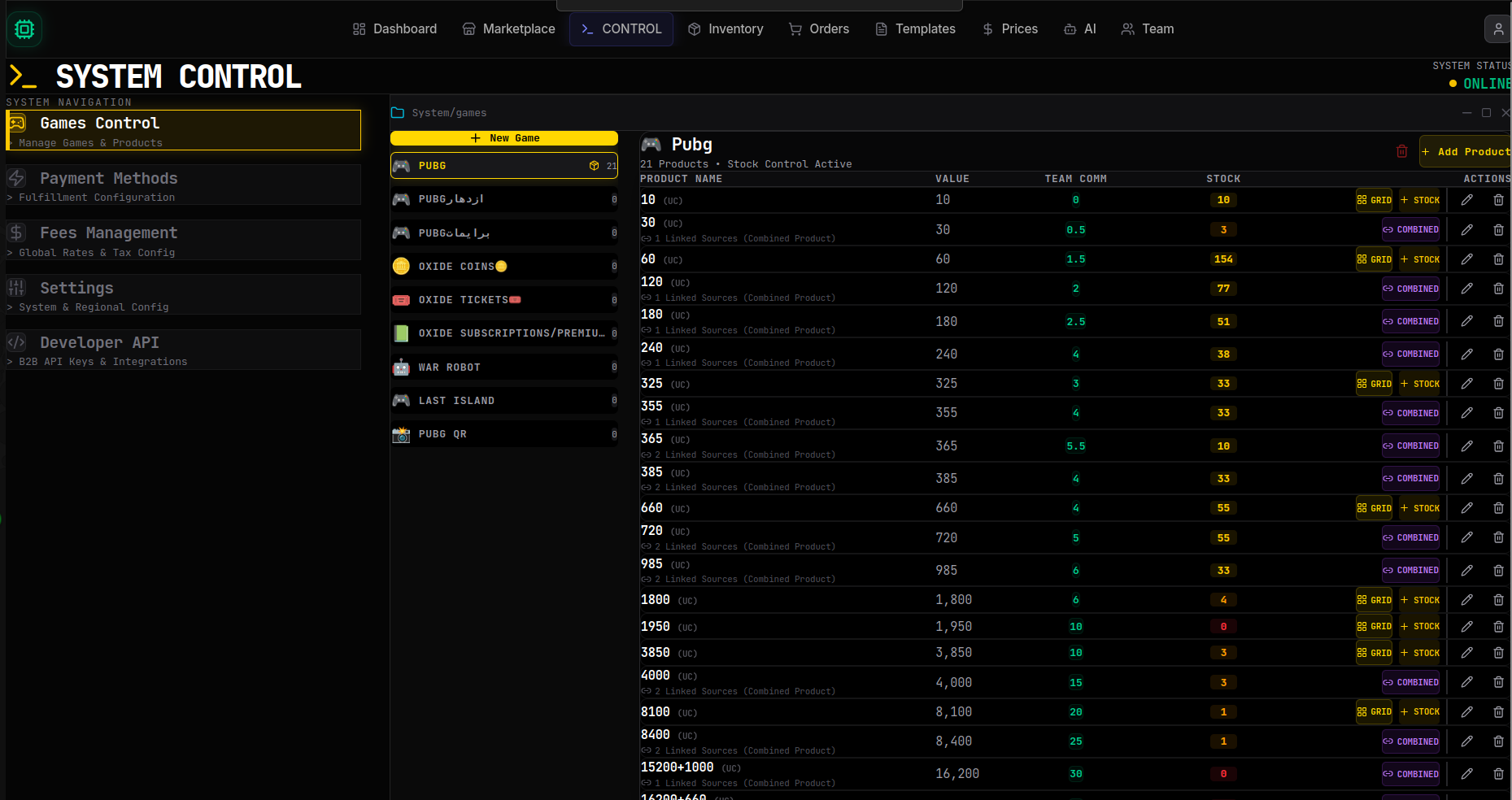Expand linked sources under 365 UC
Viewport: 1512px width, 800px height.
[739, 455]
